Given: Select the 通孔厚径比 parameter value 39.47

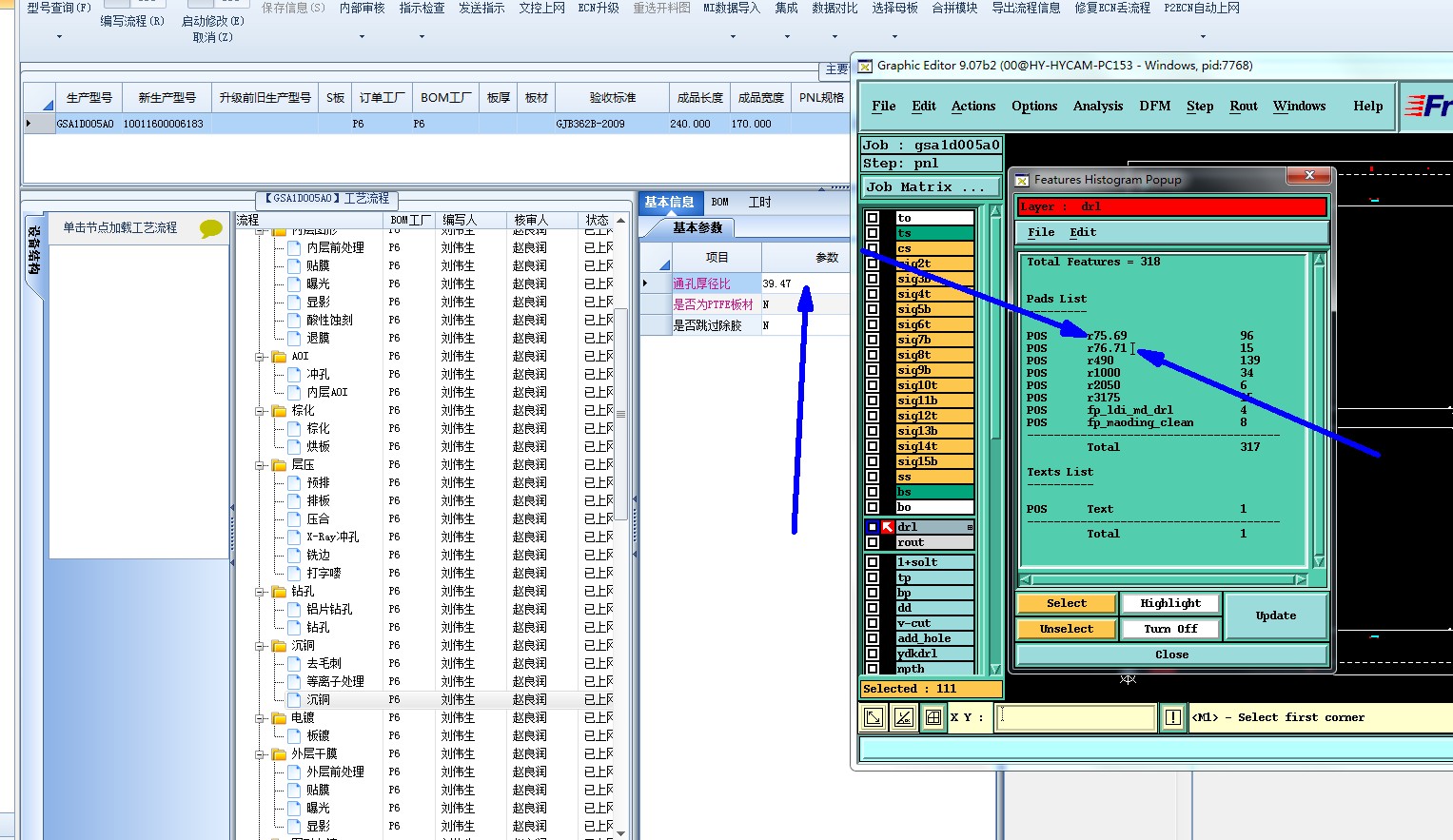Looking at the screenshot, I should tap(805, 283).
